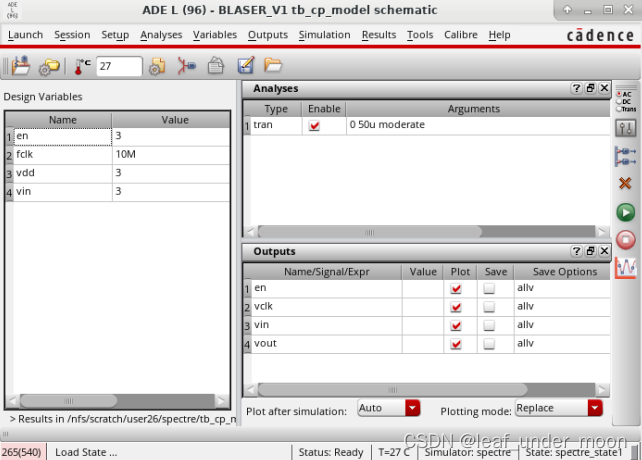
Task: Open the Tools menu
Action: [x=420, y=35]
